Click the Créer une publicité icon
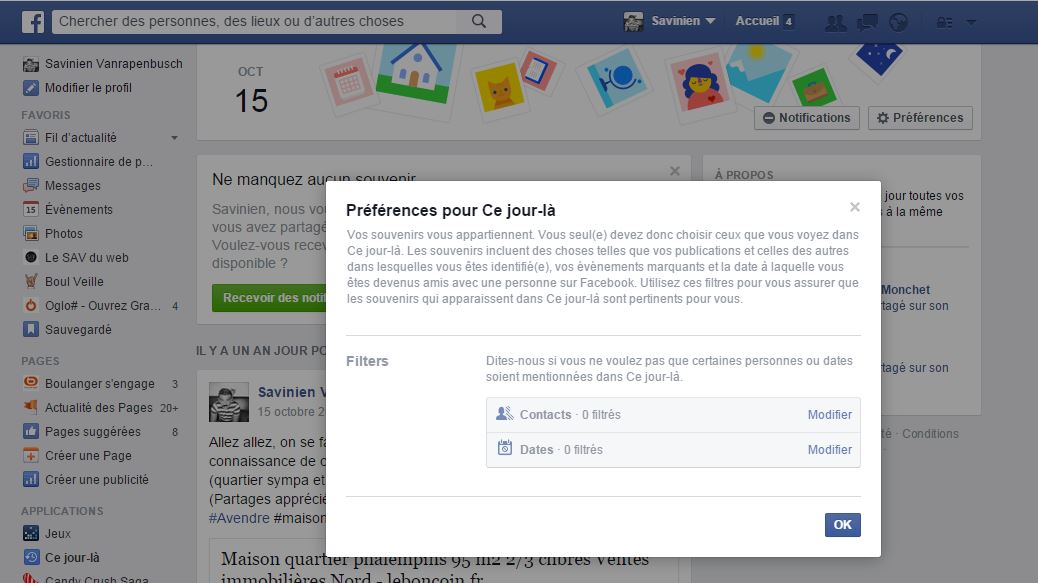Screen dimensions: 1038x583 coord(30,479)
